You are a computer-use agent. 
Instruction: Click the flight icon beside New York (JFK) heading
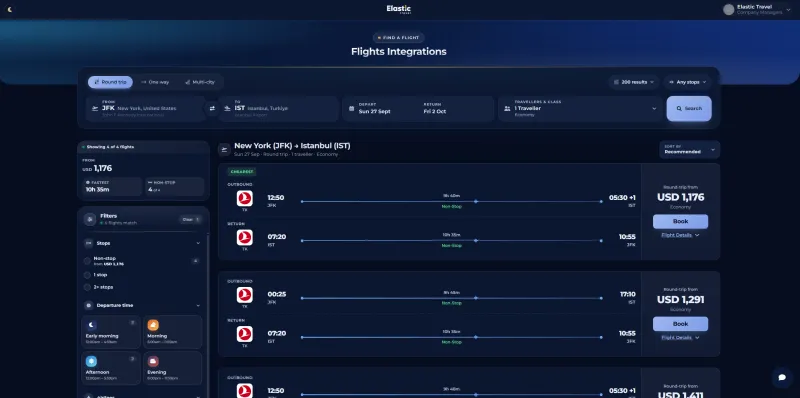coord(224,150)
